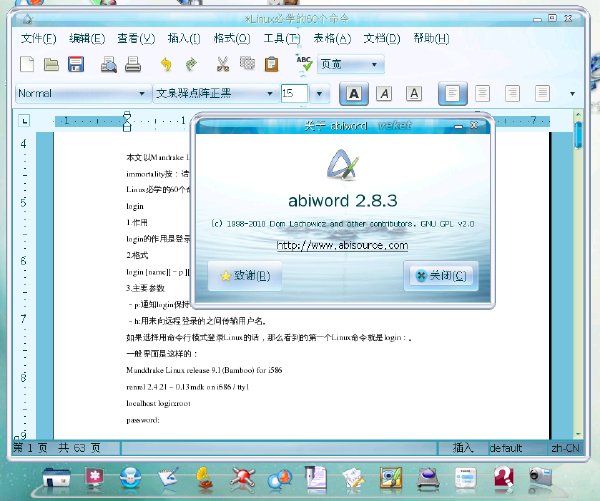Expand the Normal paragraph style dropdown

[x=142, y=93]
